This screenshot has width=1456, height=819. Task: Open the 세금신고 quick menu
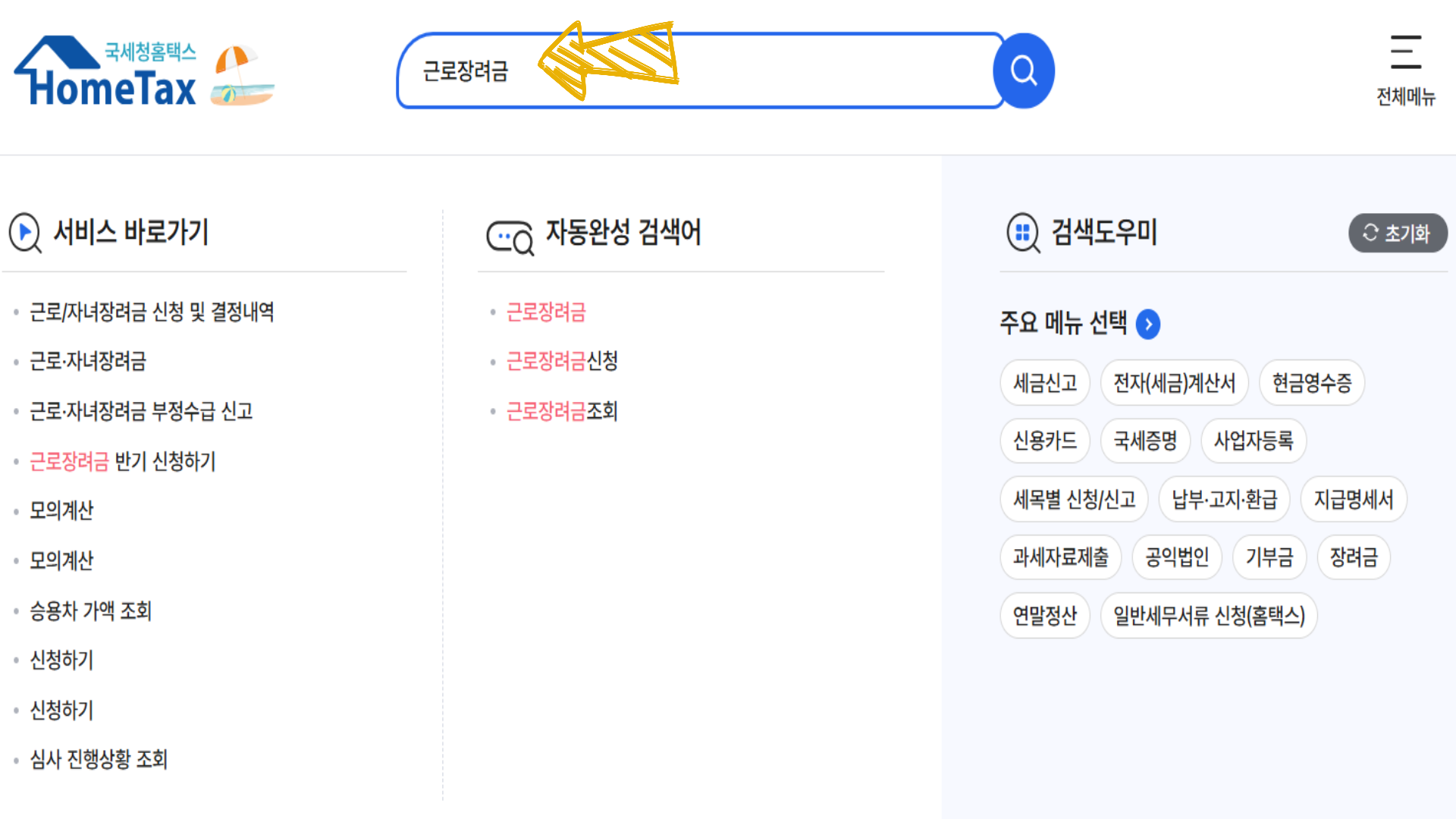(x=1044, y=383)
